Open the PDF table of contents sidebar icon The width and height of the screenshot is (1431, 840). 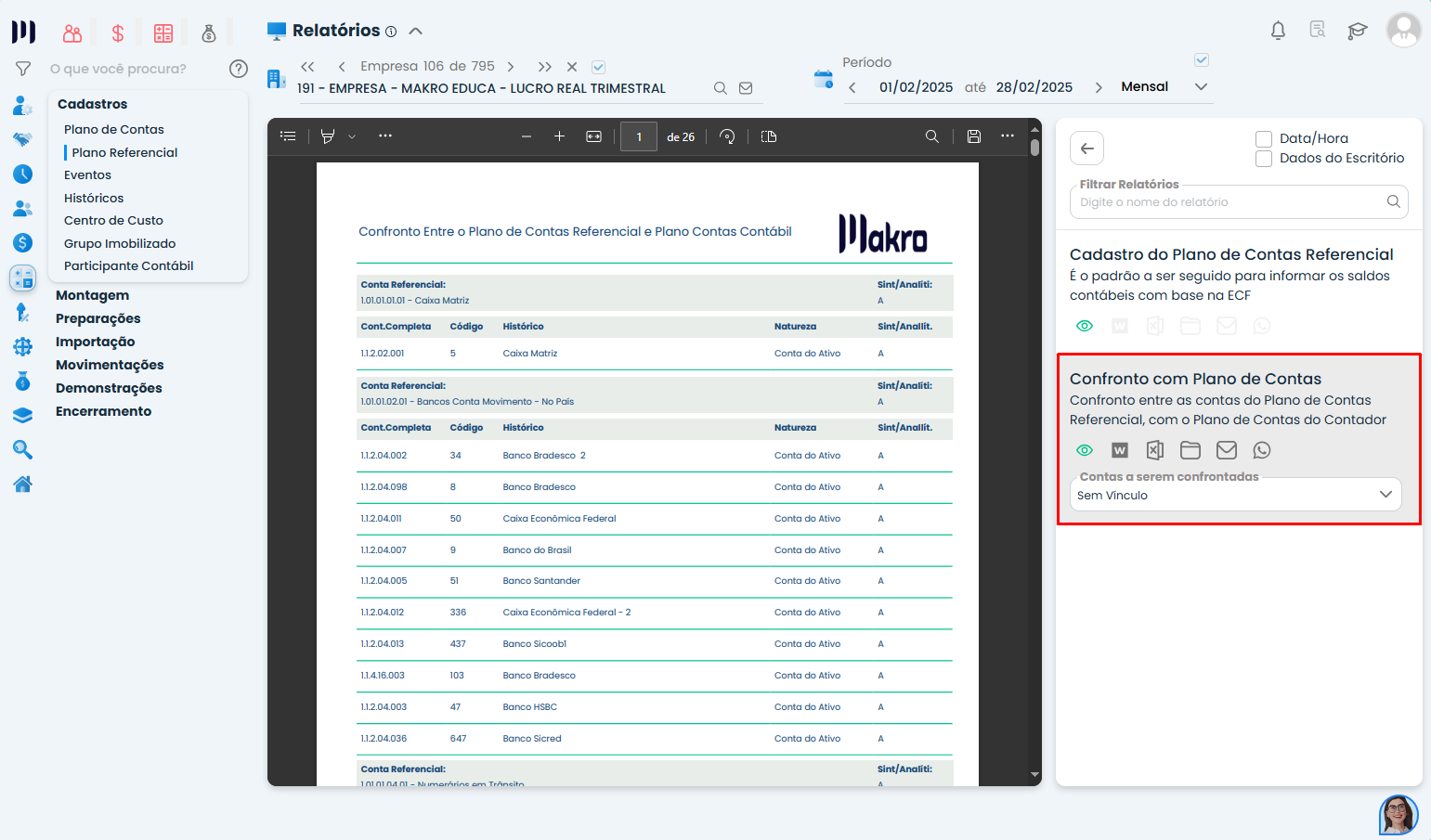point(288,136)
